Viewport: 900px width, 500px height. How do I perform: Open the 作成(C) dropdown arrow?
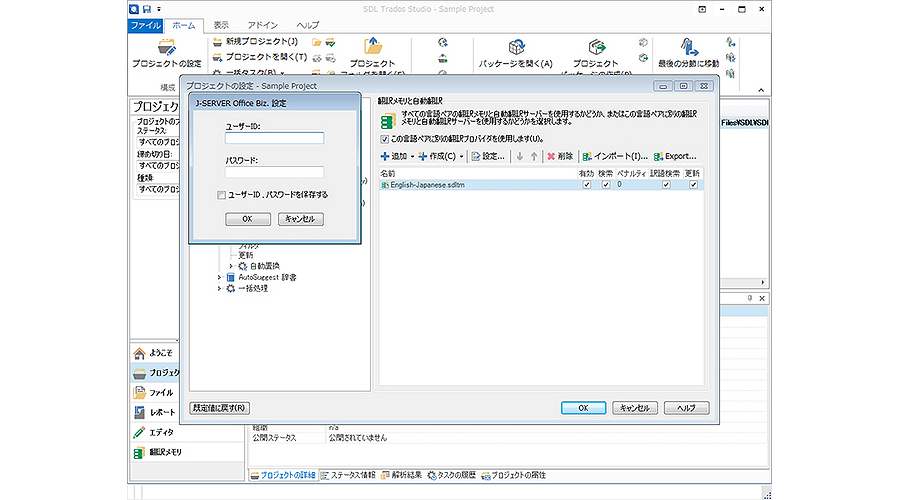point(461,157)
